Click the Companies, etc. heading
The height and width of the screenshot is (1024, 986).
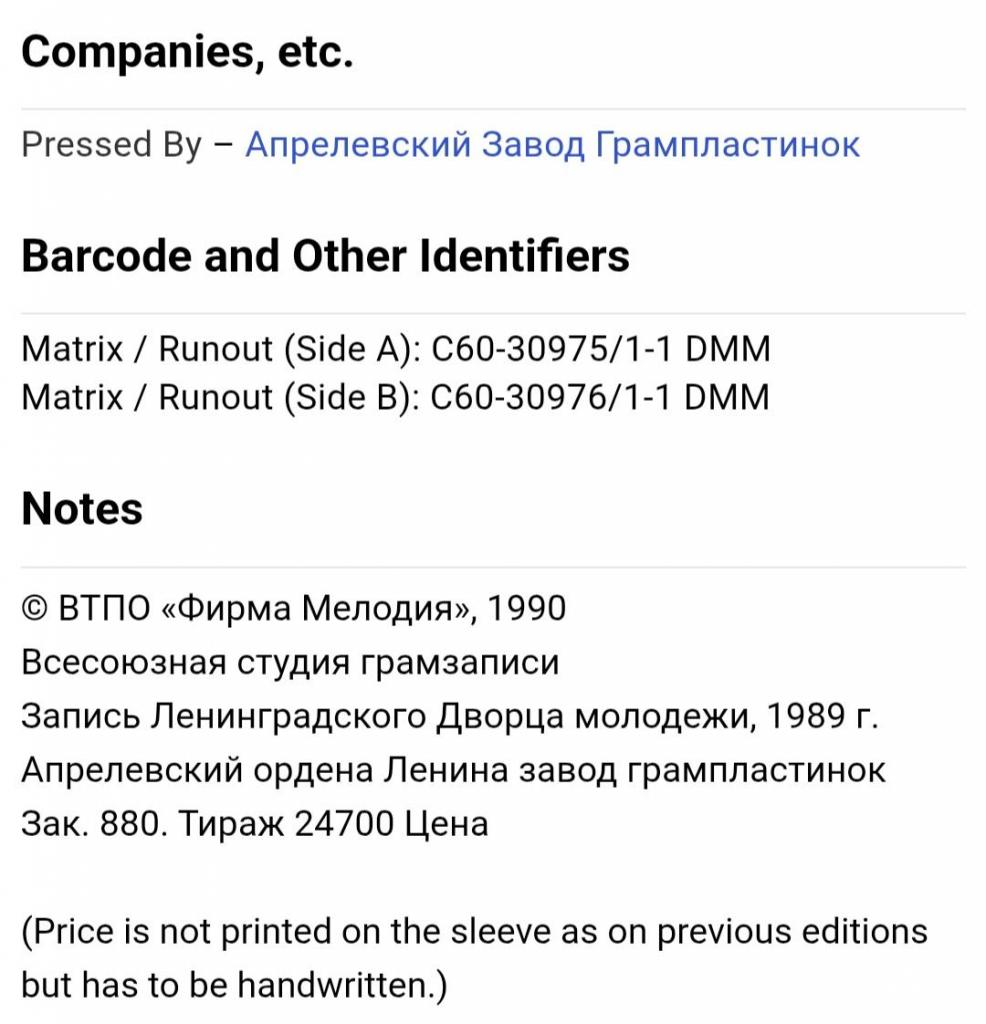187,51
